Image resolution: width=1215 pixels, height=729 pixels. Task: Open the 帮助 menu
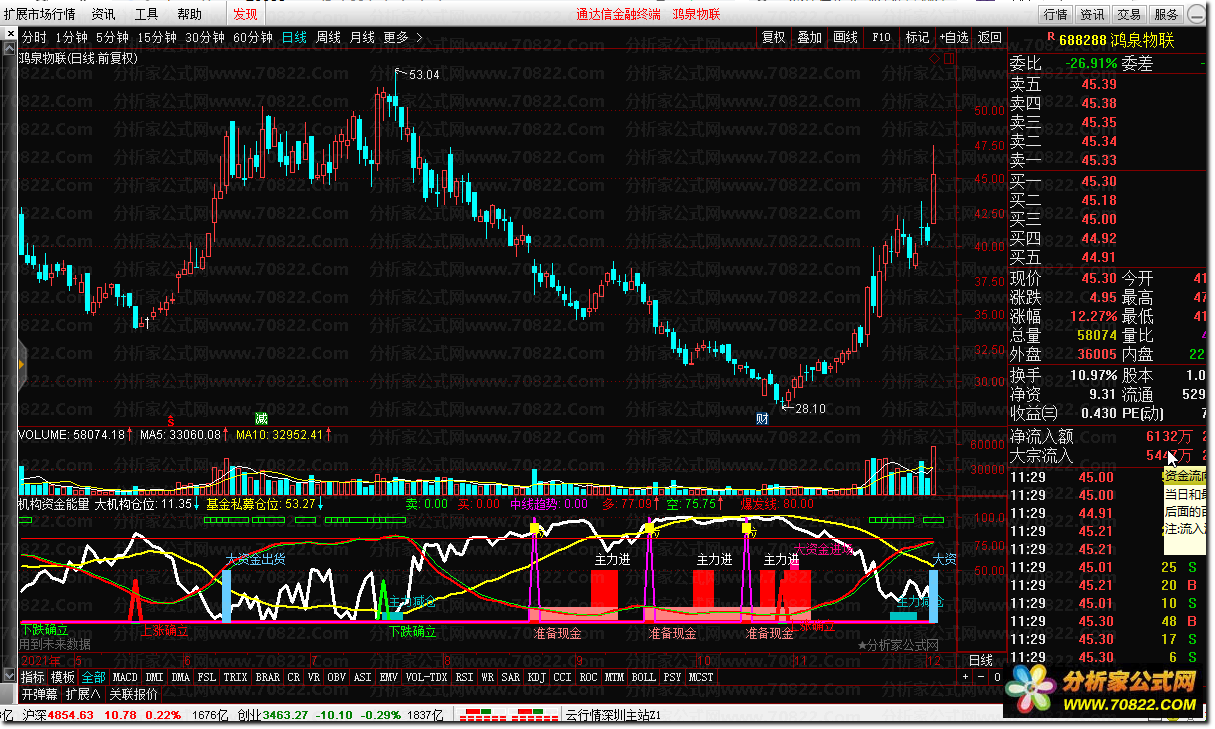click(189, 14)
